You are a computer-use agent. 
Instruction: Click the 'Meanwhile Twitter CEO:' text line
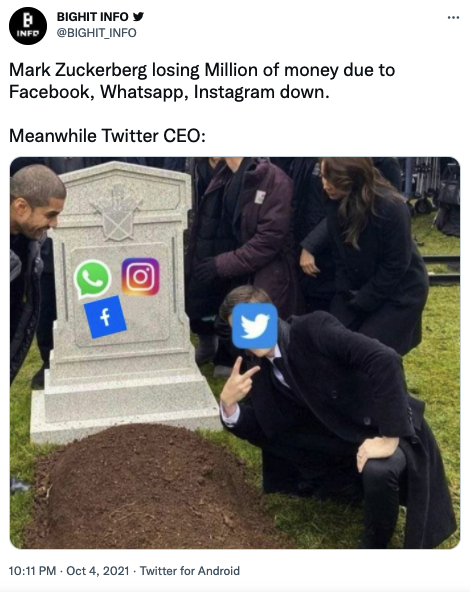[107, 136]
